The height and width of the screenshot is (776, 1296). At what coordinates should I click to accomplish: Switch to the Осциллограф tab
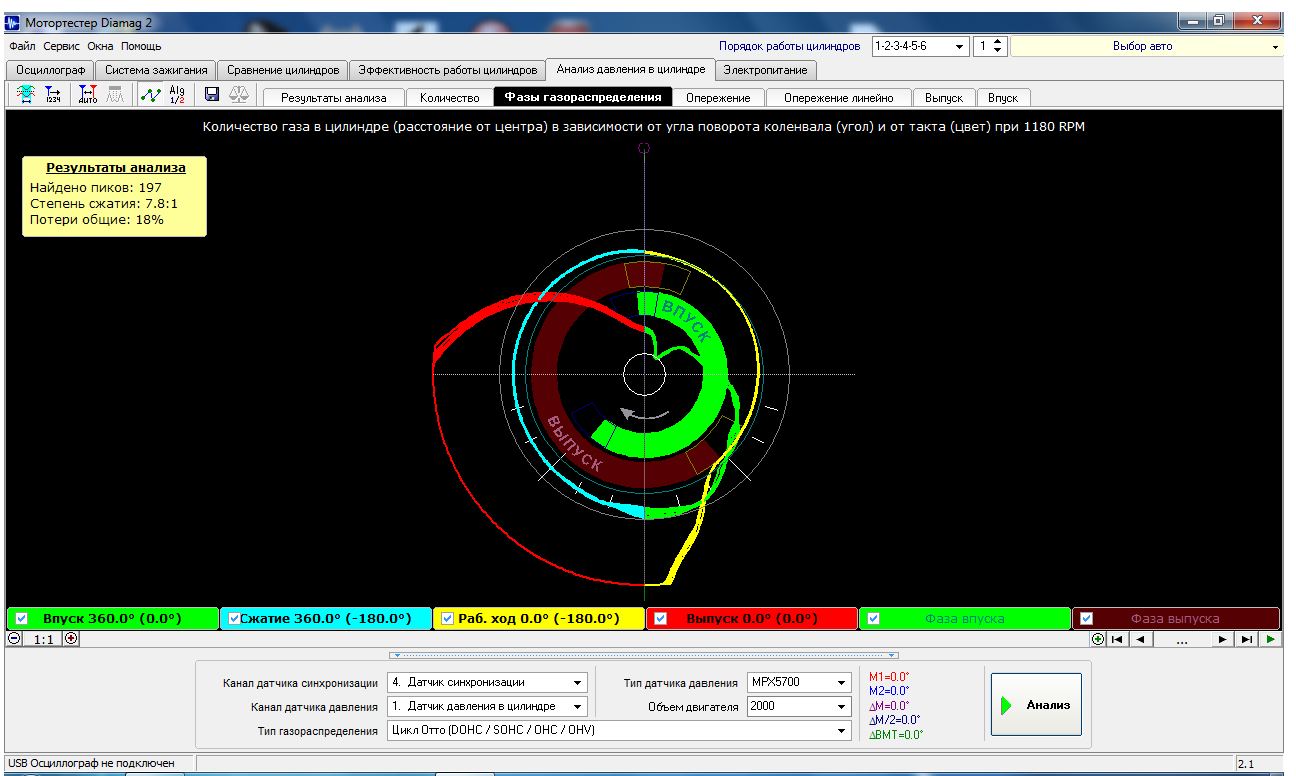point(49,70)
